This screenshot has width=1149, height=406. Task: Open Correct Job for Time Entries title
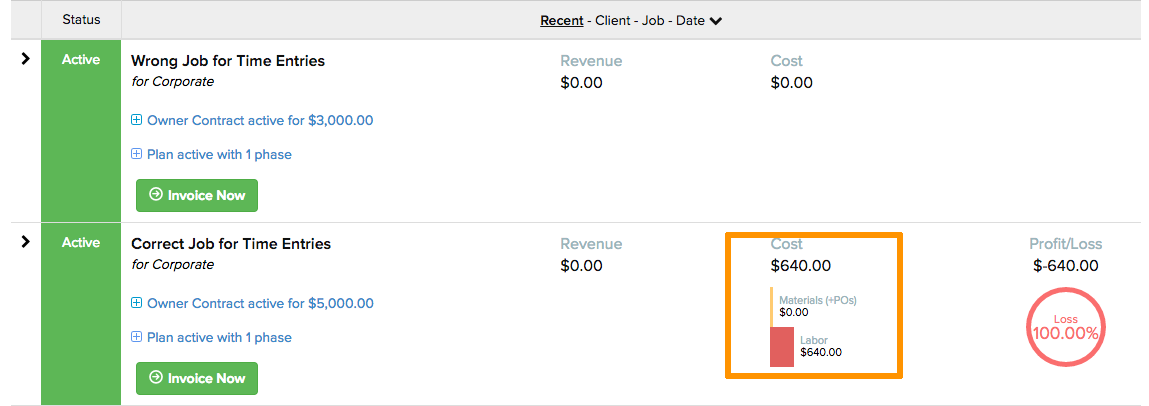pyautogui.click(x=231, y=243)
